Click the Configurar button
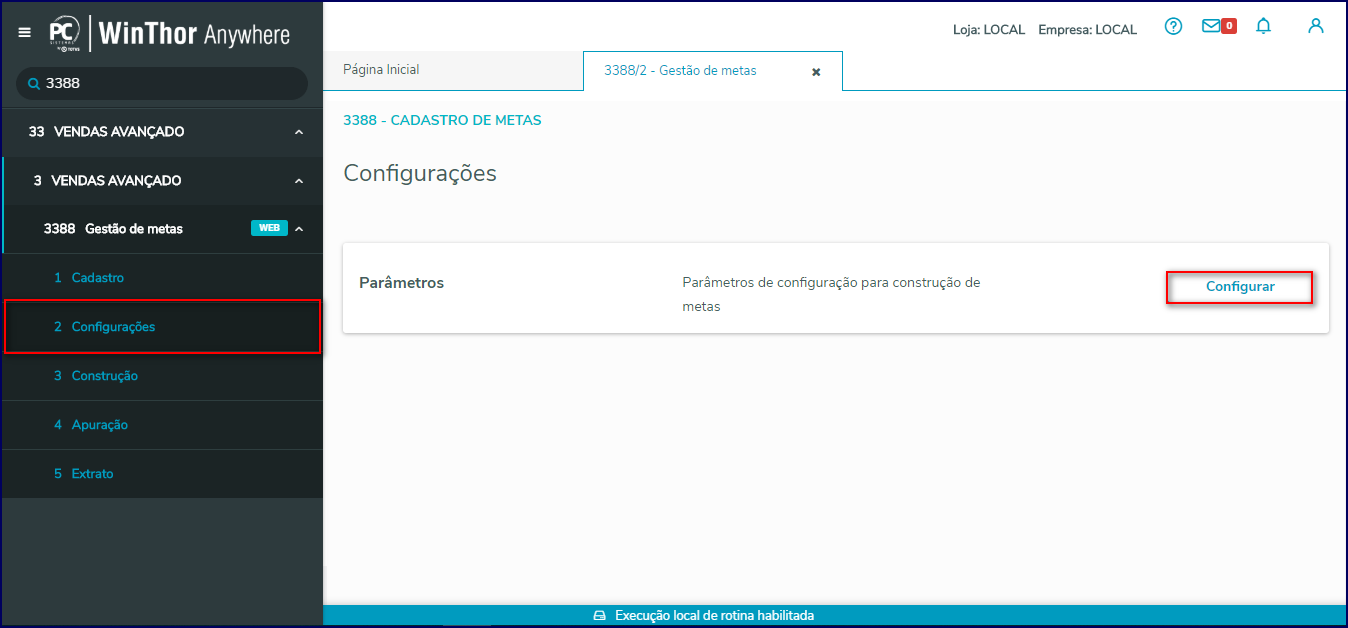The height and width of the screenshot is (628, 1348). tap(1240, 287)
